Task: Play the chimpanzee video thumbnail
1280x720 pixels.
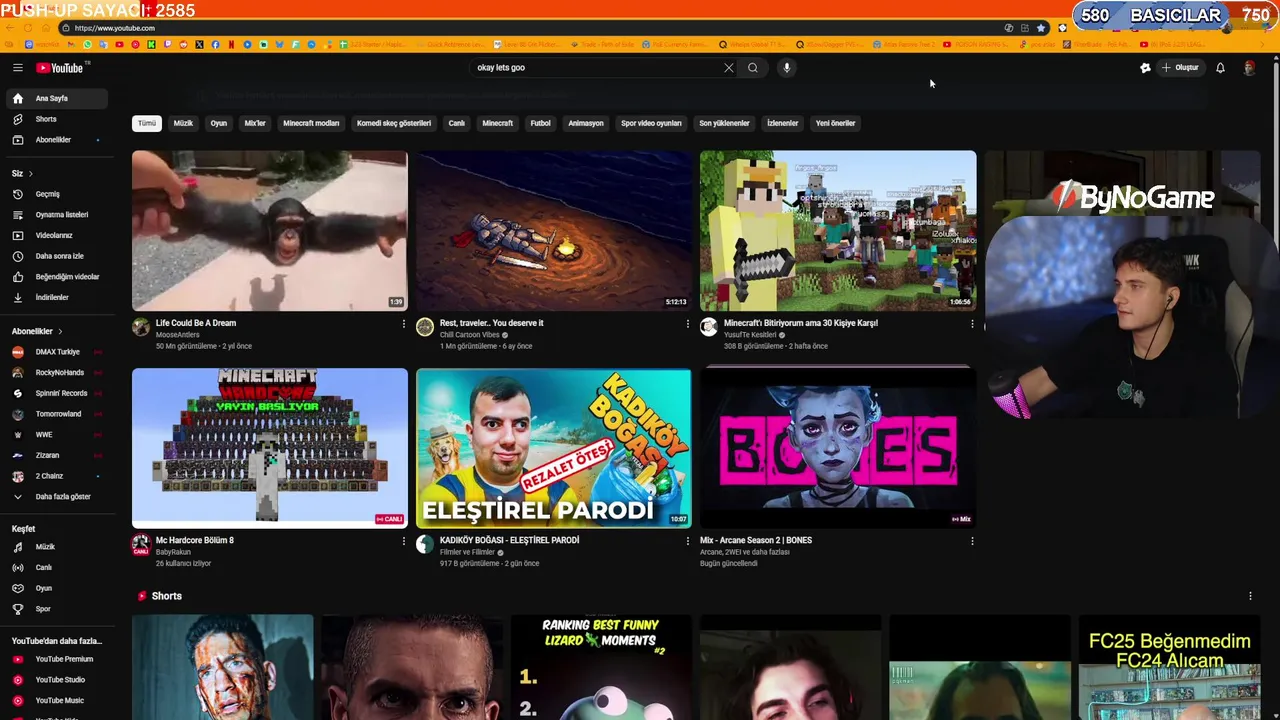Action: tap(270, 230)
